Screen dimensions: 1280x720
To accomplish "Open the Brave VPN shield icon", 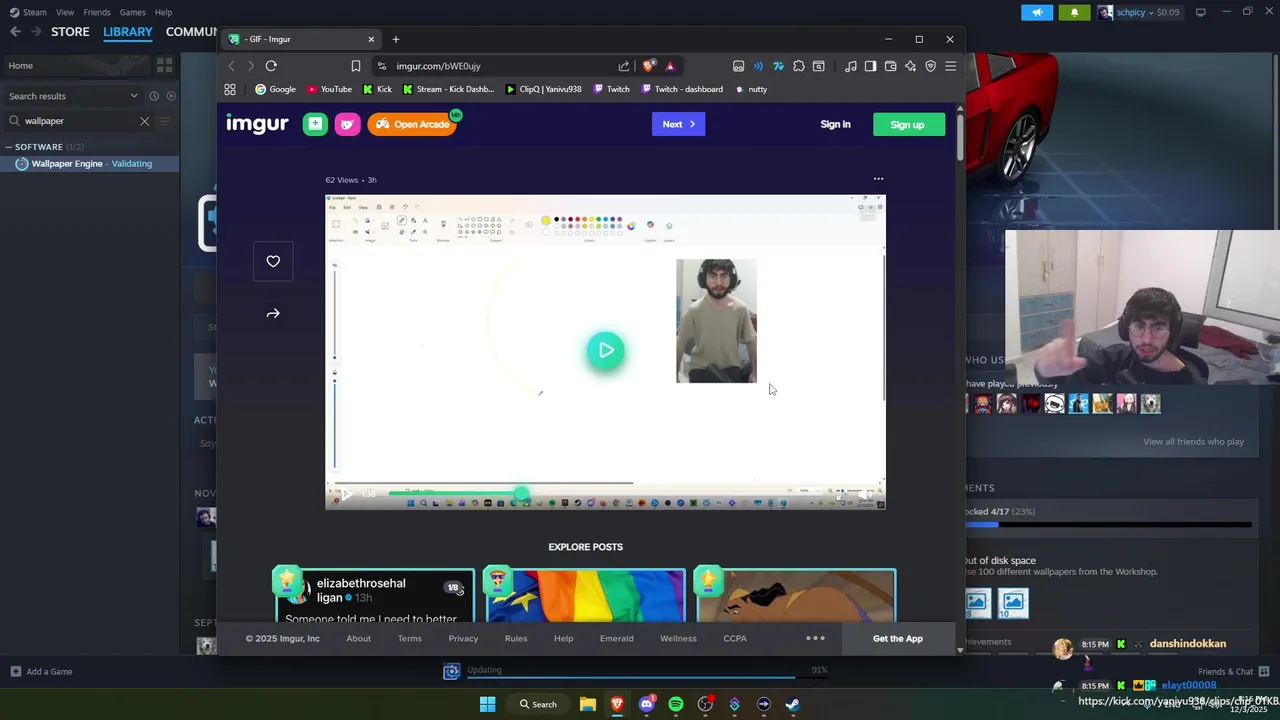I will 930,66.
